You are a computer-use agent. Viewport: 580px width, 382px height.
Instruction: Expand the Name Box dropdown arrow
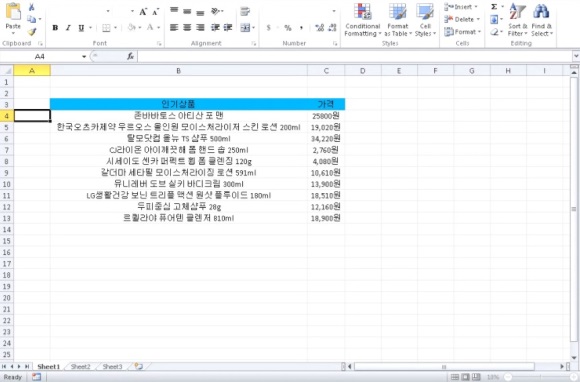(x=84, y=57)
